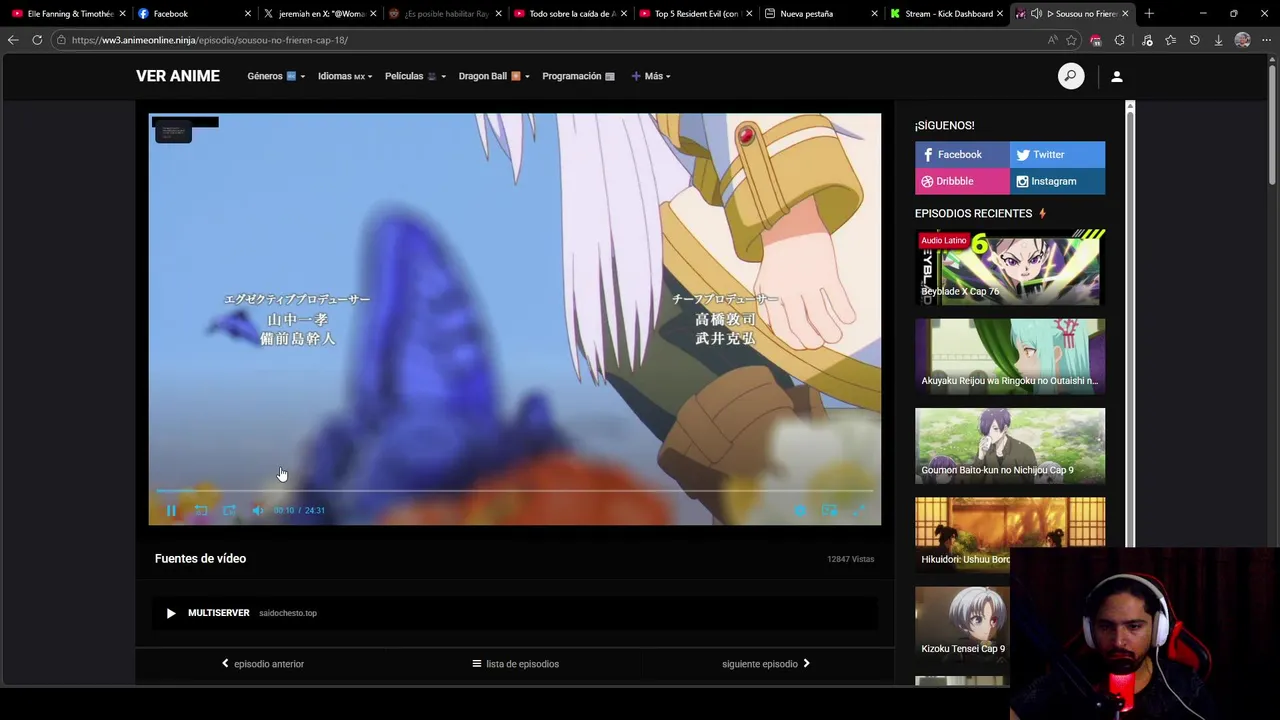Open the Instagram social button

pos(1057,181)
